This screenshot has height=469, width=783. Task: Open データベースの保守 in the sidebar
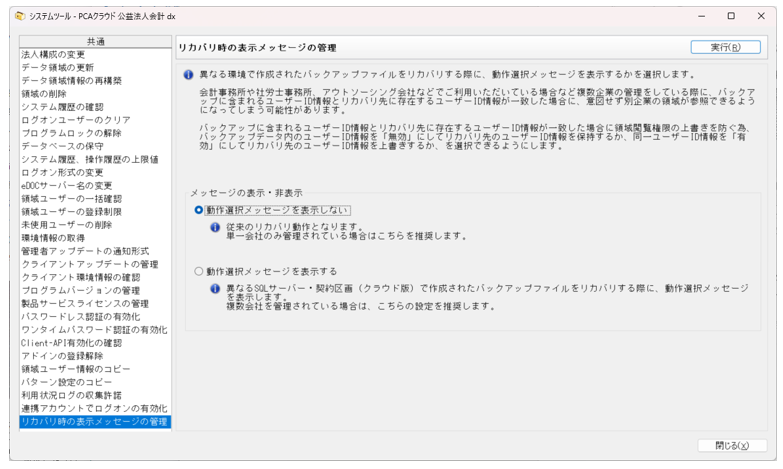pyautogui.click(x=62, y=146)
